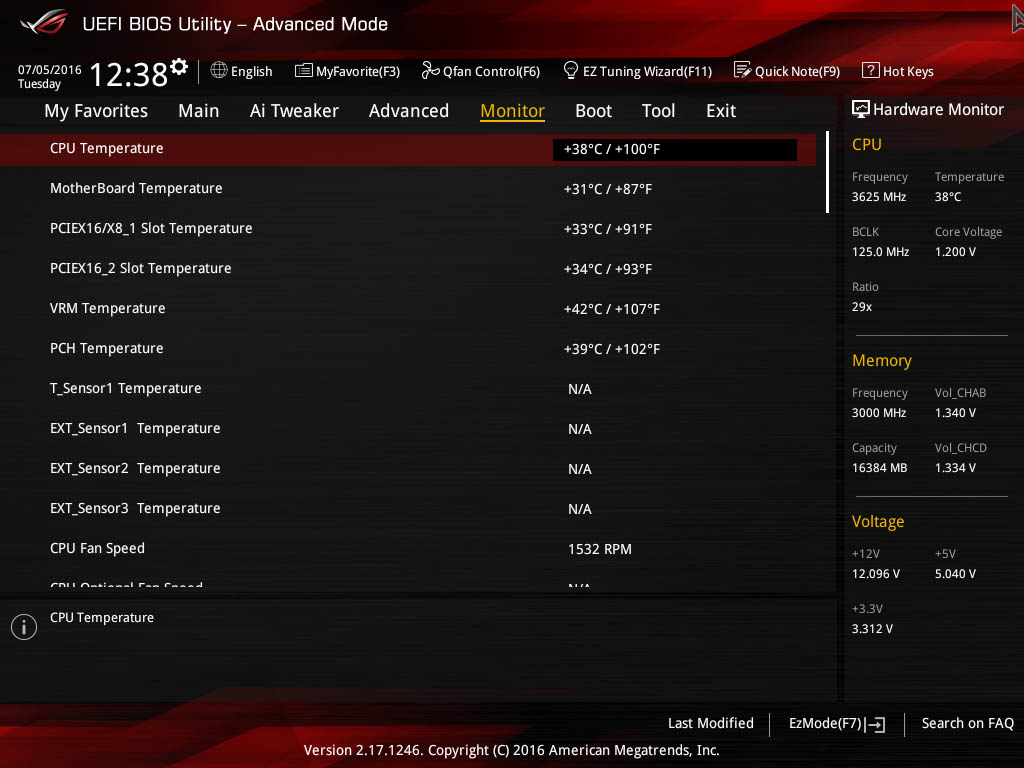Click the EzMode exit arrow icon
This screenshot has height=768, width=1024.
pos(876,724)
